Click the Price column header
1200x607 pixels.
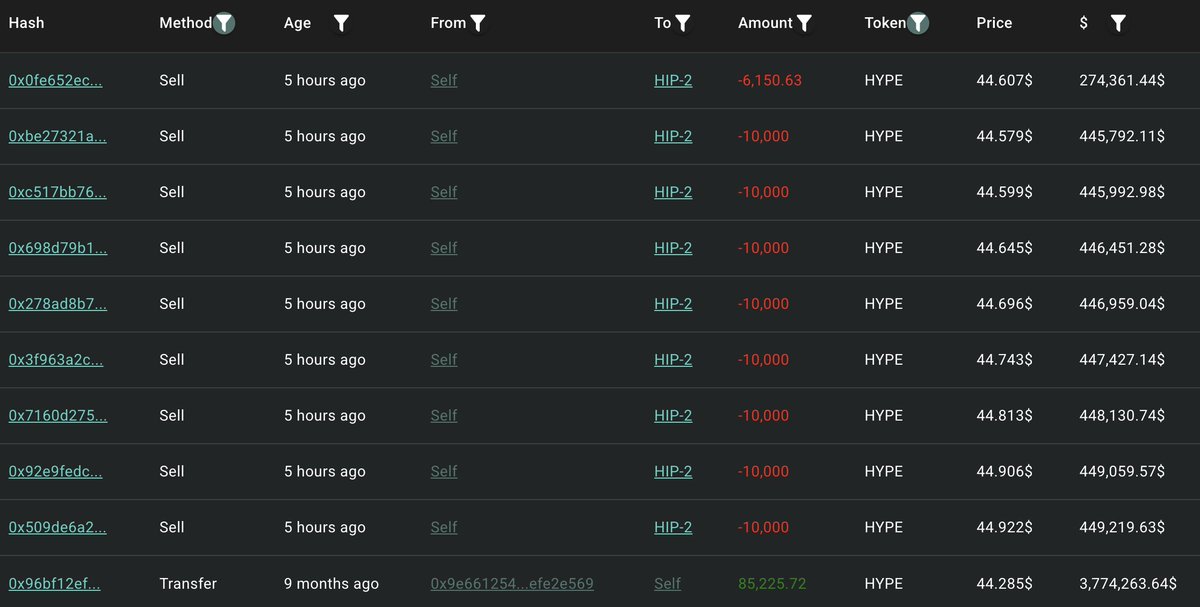(x=994, y=23)
